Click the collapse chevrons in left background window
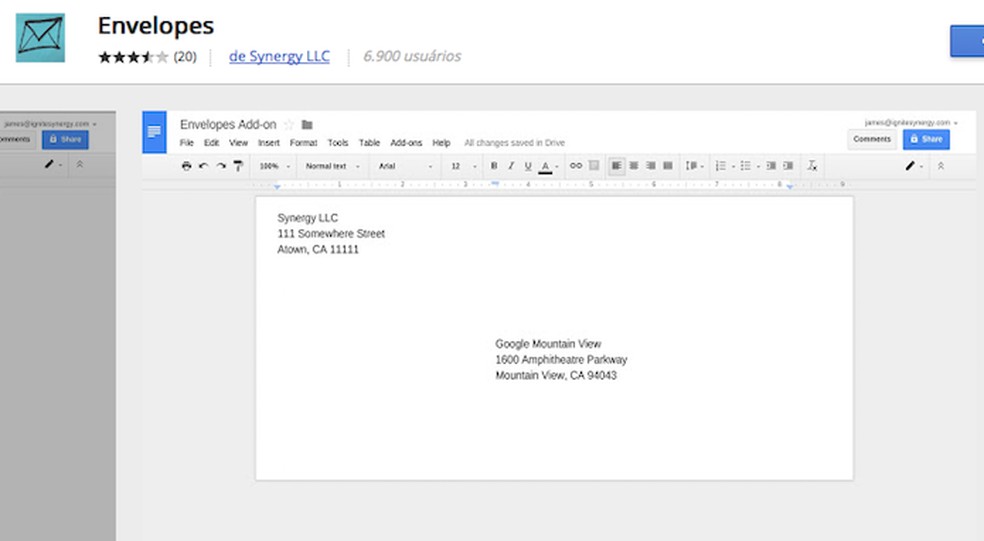Viewport: 984px width, 541px height. [x=80, y=164]
